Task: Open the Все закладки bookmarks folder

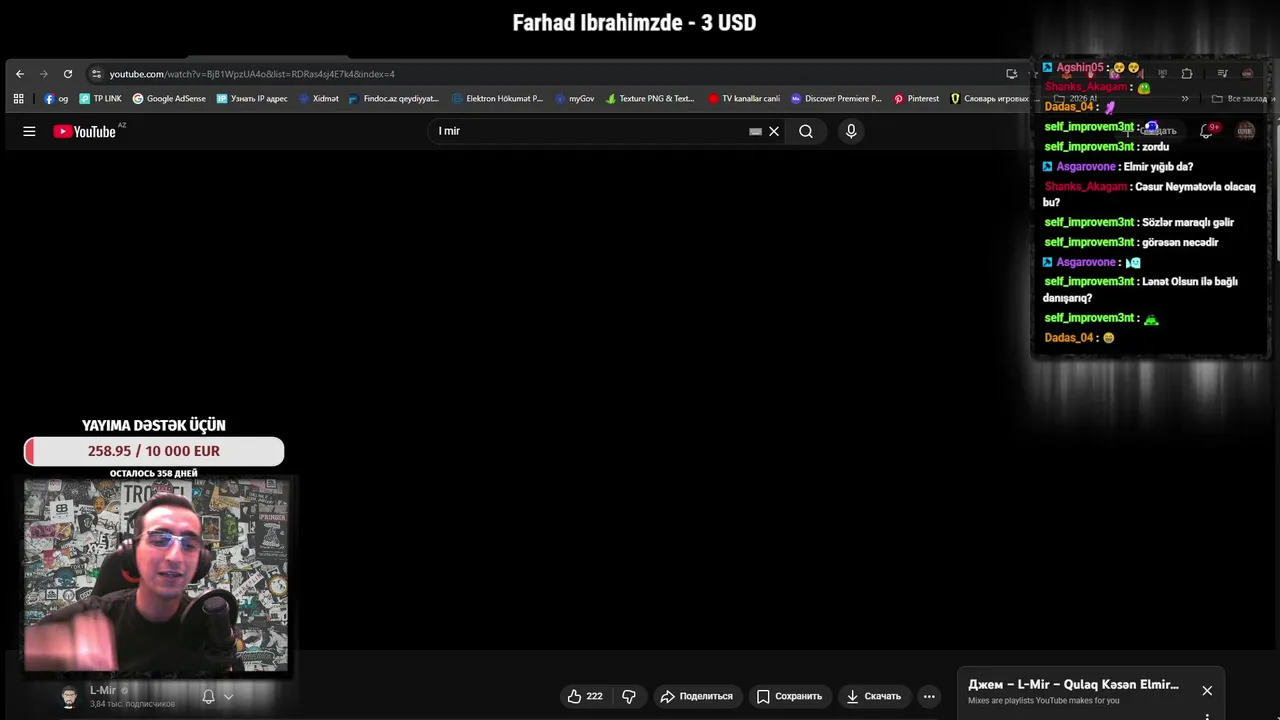Action: tap(1239, 99)
